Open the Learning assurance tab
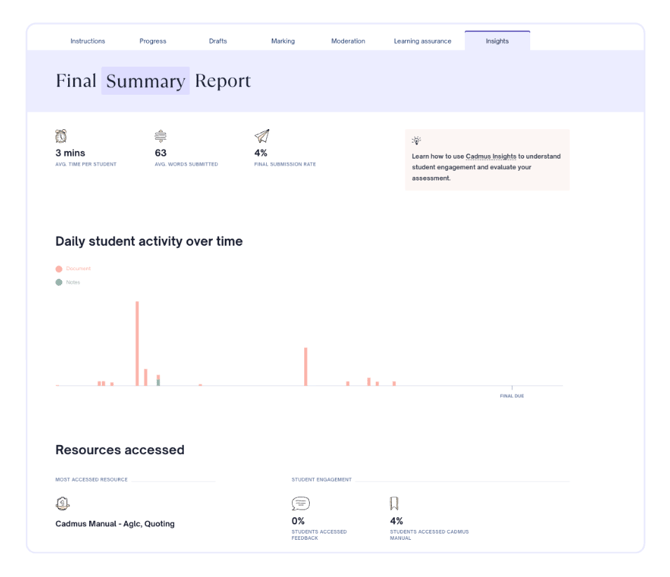This screenshot has width=670, height=577. pyautogui.click(x=423, y=41)
